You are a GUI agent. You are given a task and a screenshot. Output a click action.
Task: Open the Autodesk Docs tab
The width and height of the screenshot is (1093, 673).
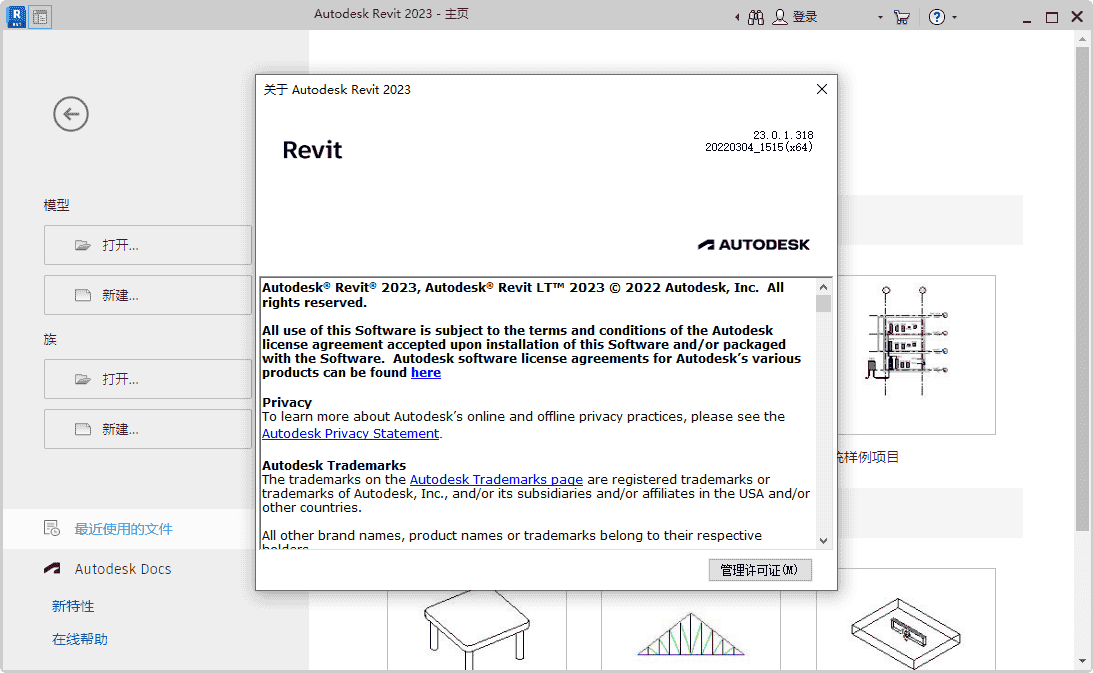(122, 569)
